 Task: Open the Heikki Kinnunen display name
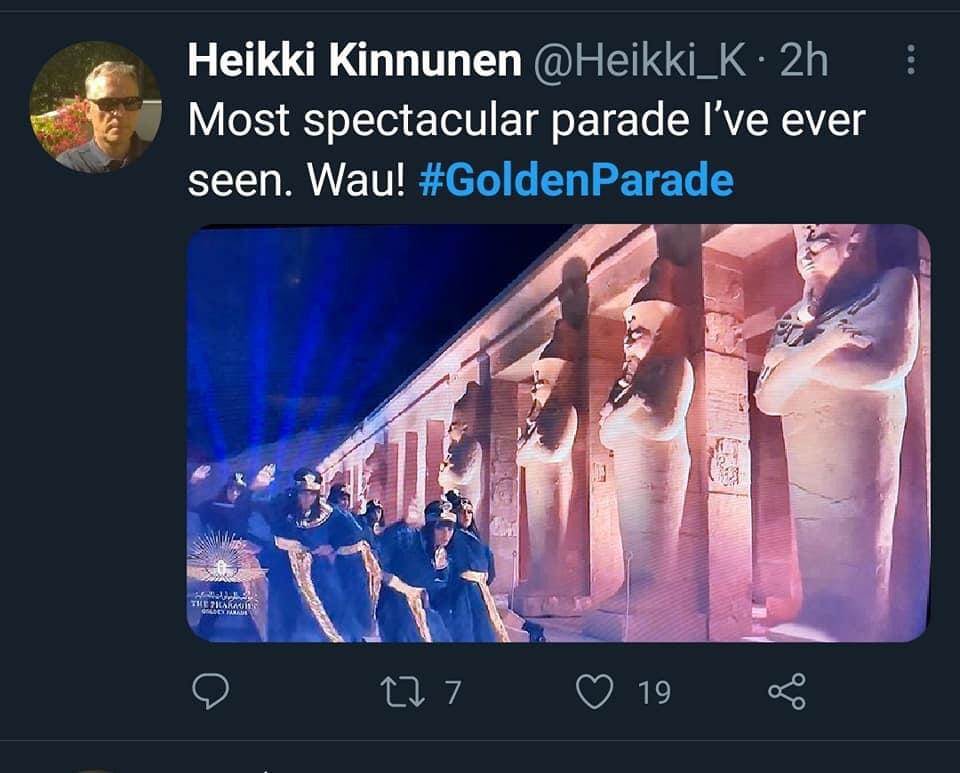click(x=354, y=60)
